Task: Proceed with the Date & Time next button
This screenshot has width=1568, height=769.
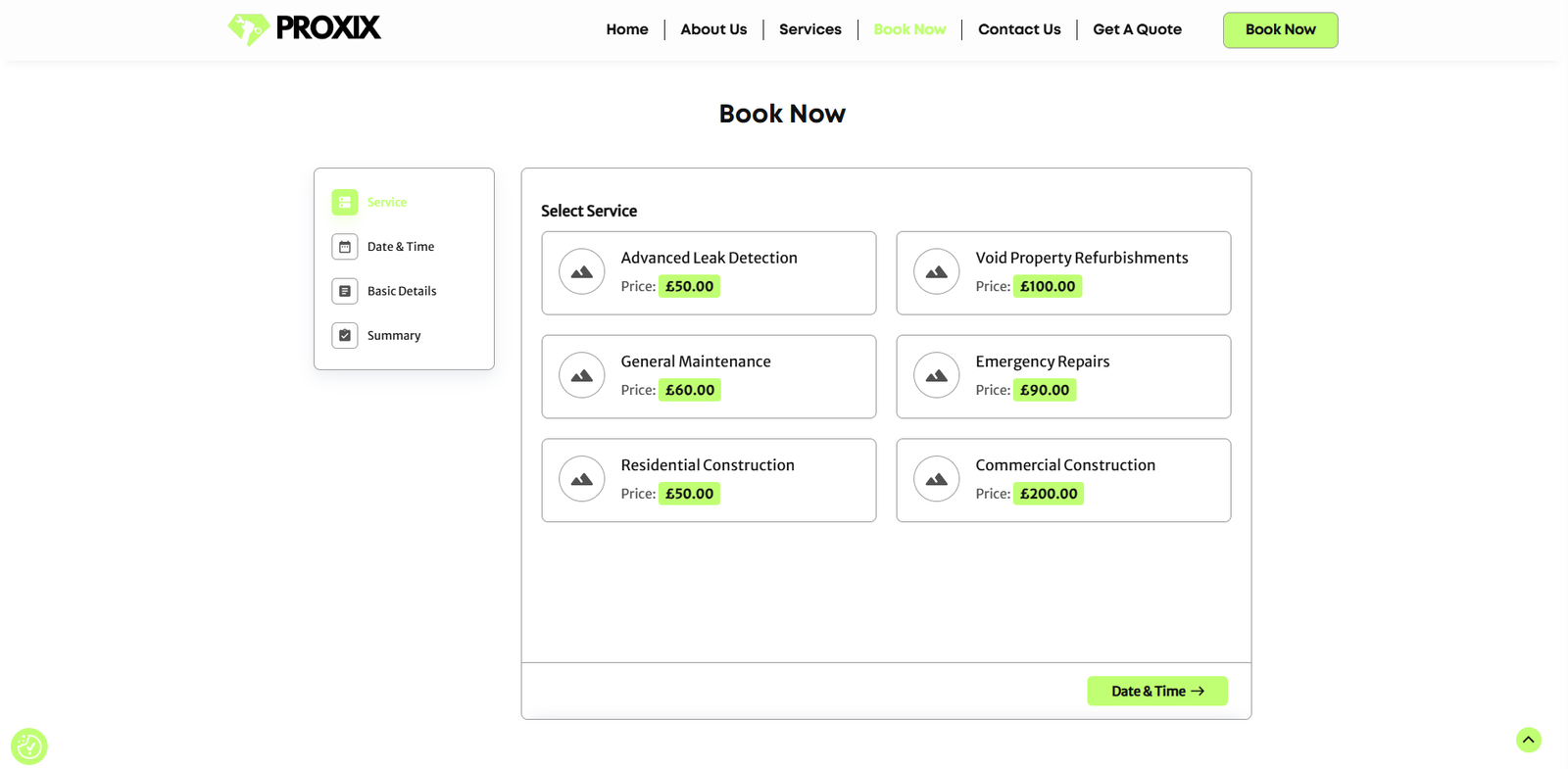Action: [x=1156, y=691]
